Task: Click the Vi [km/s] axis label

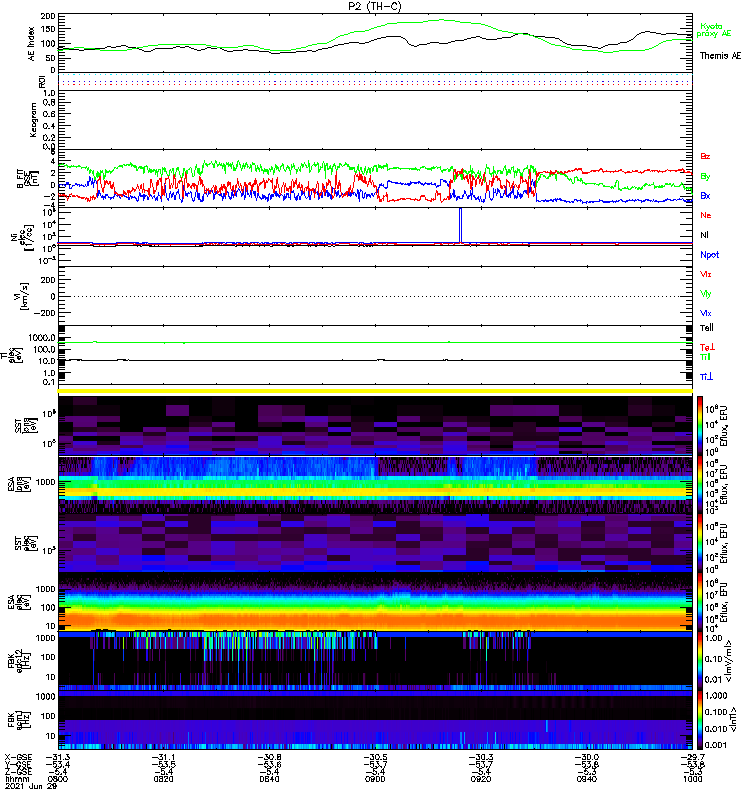Action: coord(24,296)
